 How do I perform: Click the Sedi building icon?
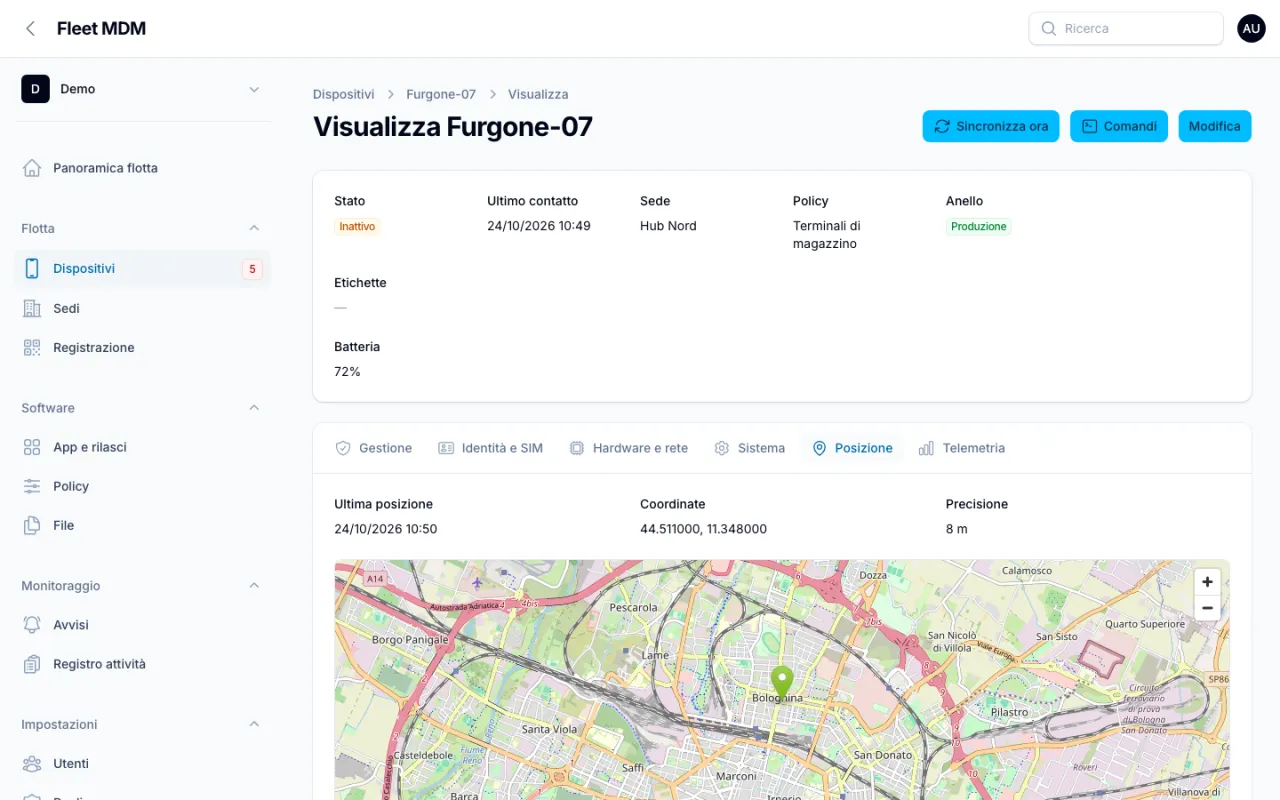32,309
